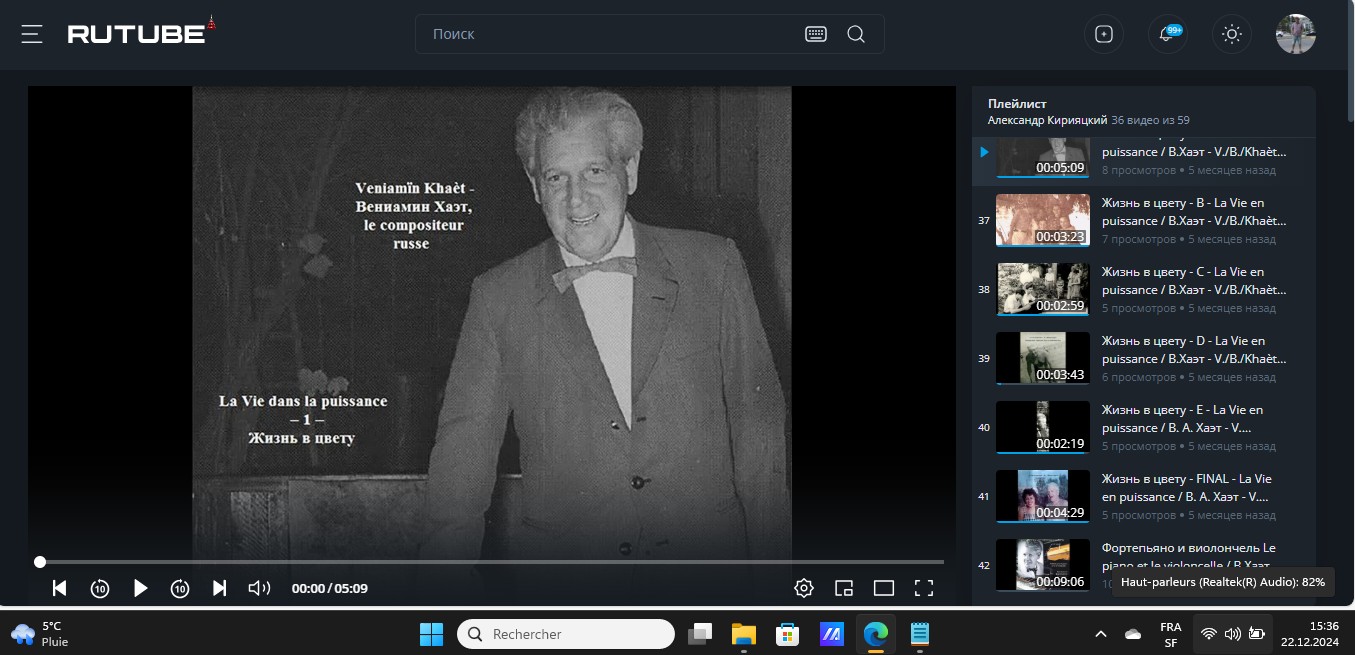
Task: Click the search magnifier icon
Action: pyautogui.click(x=856, y=34)
